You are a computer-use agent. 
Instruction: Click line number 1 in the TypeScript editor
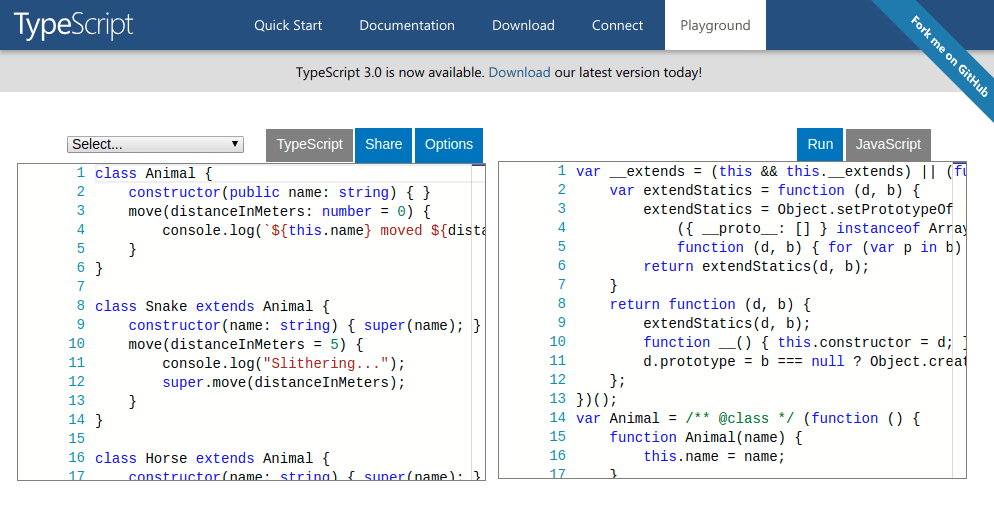tap(81, 173)
